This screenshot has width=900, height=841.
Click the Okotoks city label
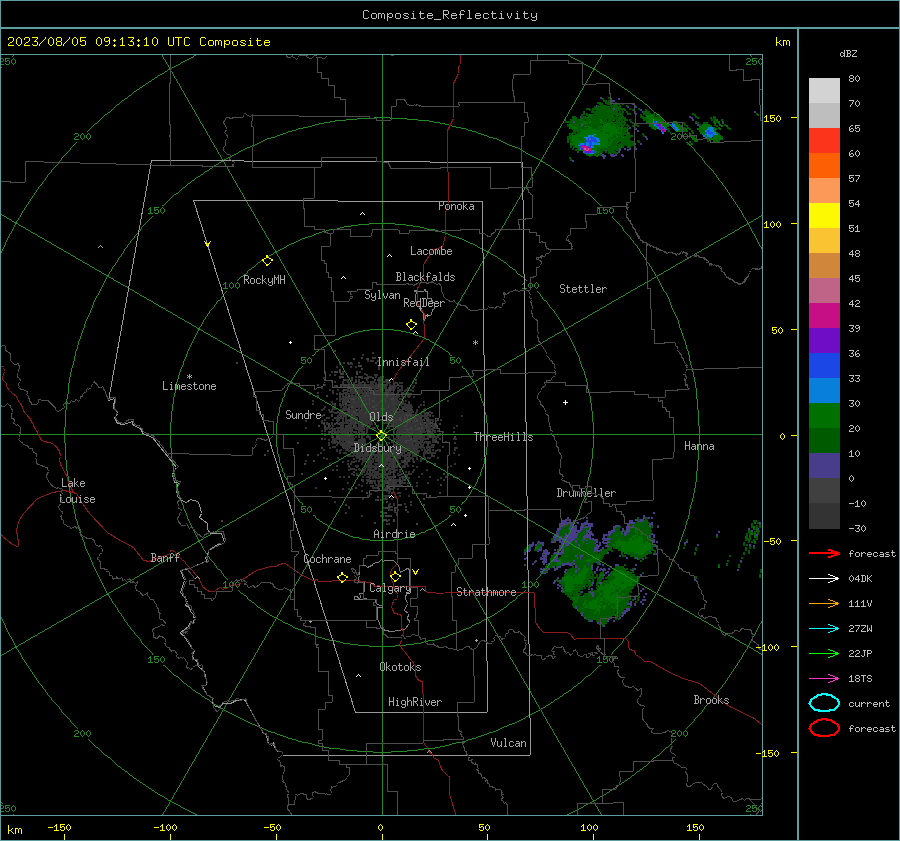[400, 667]
